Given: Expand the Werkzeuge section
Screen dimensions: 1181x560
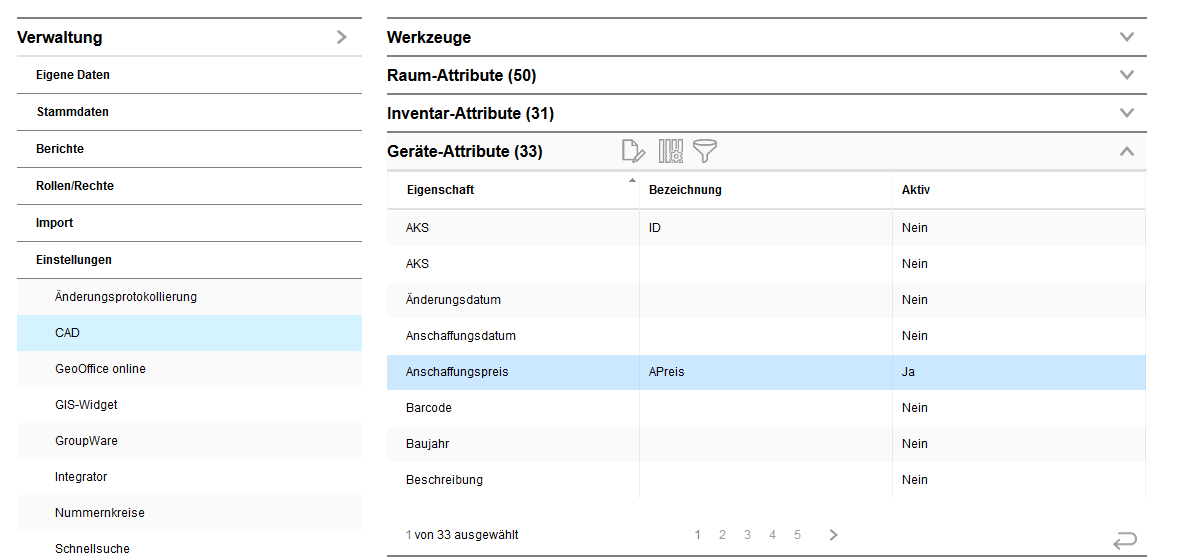Looking at the screenshot, I should click(1127, 37).
